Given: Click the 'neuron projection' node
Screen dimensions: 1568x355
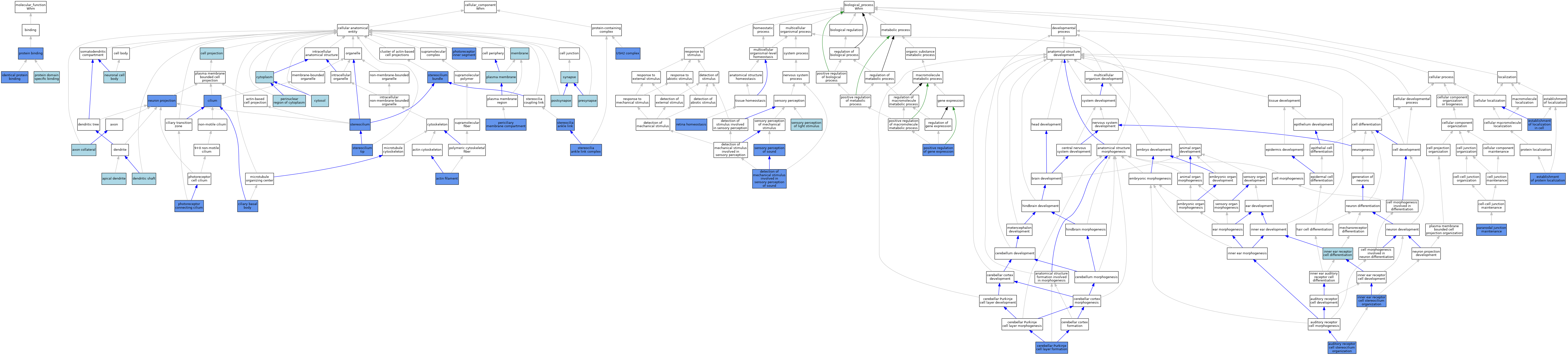Looking at the screenshot, I should pos(161,101).
